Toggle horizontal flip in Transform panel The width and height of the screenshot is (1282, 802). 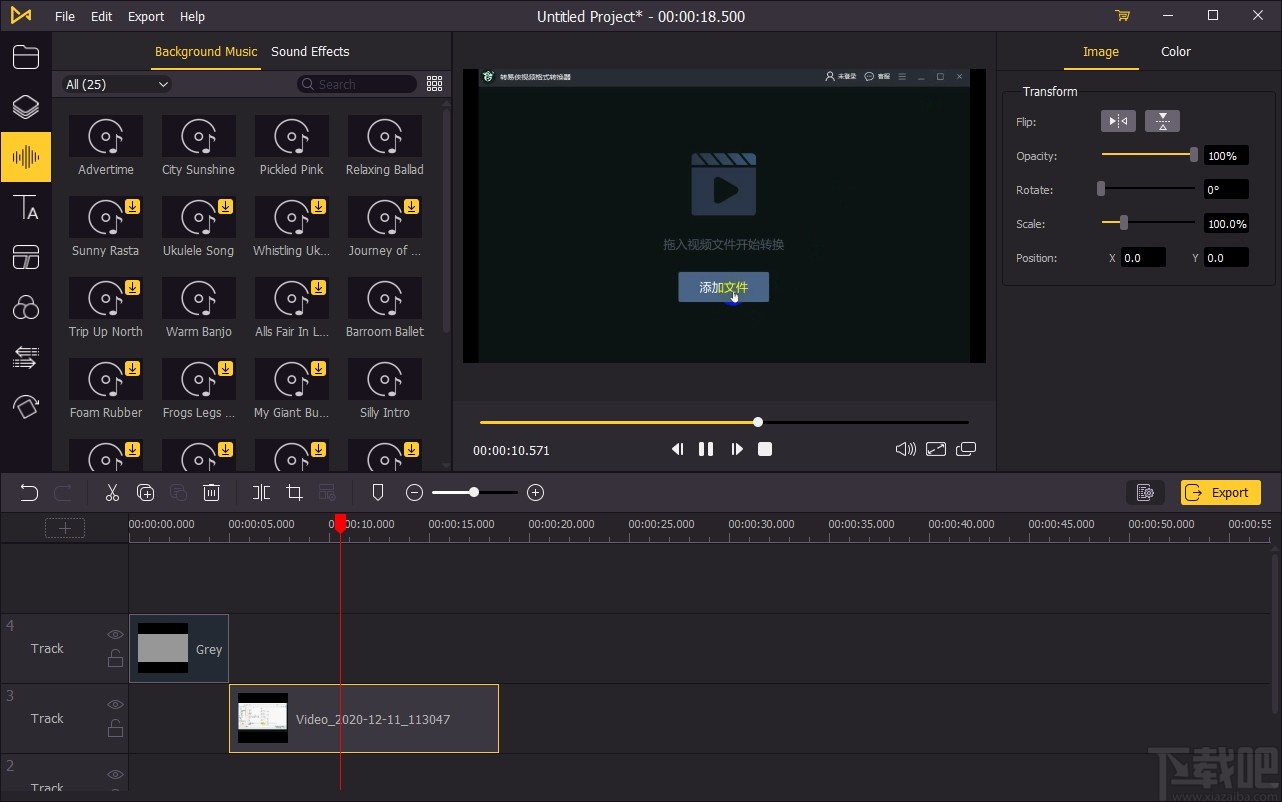pos(1117,121)
